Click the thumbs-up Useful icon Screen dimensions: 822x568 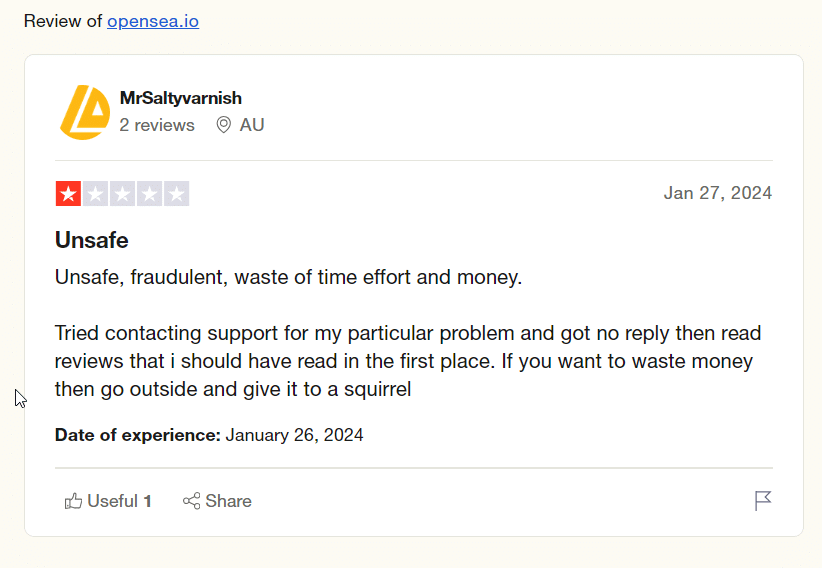click(x=73, y=501)
